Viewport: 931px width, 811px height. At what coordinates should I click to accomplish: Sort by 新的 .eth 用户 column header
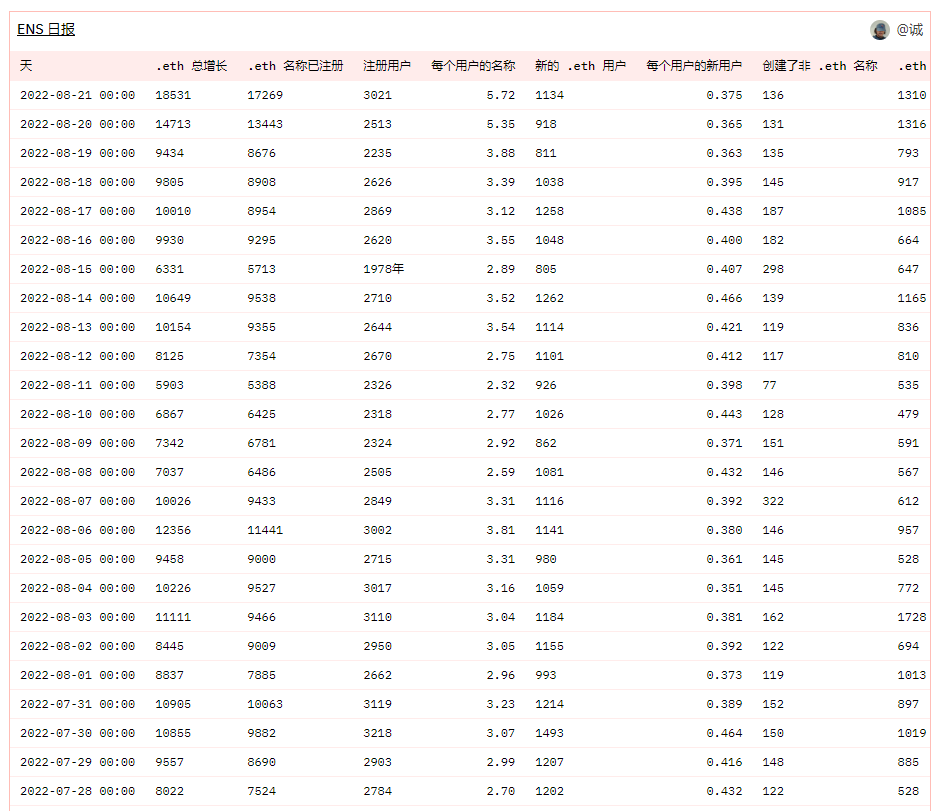(x=580, y=66)
